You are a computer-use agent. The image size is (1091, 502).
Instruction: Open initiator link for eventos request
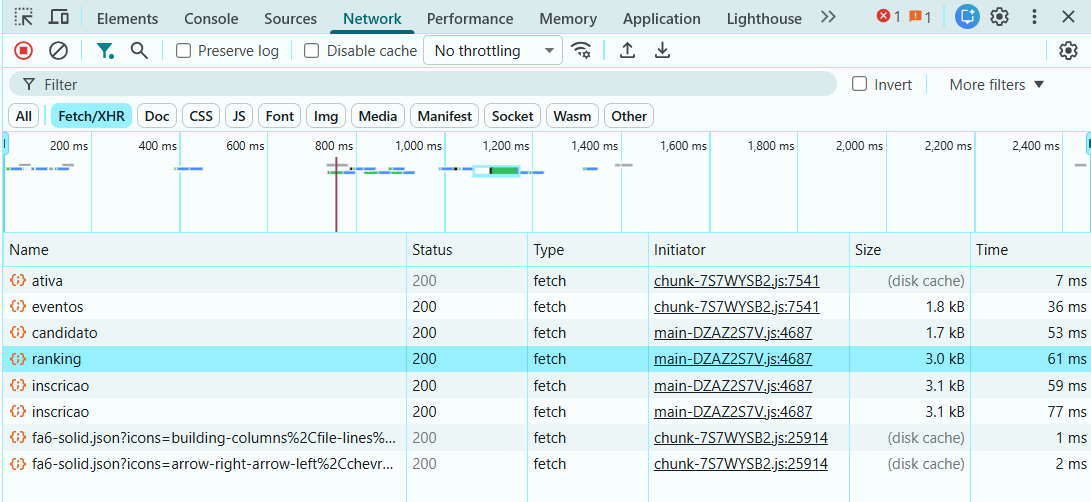coord(737,306)
